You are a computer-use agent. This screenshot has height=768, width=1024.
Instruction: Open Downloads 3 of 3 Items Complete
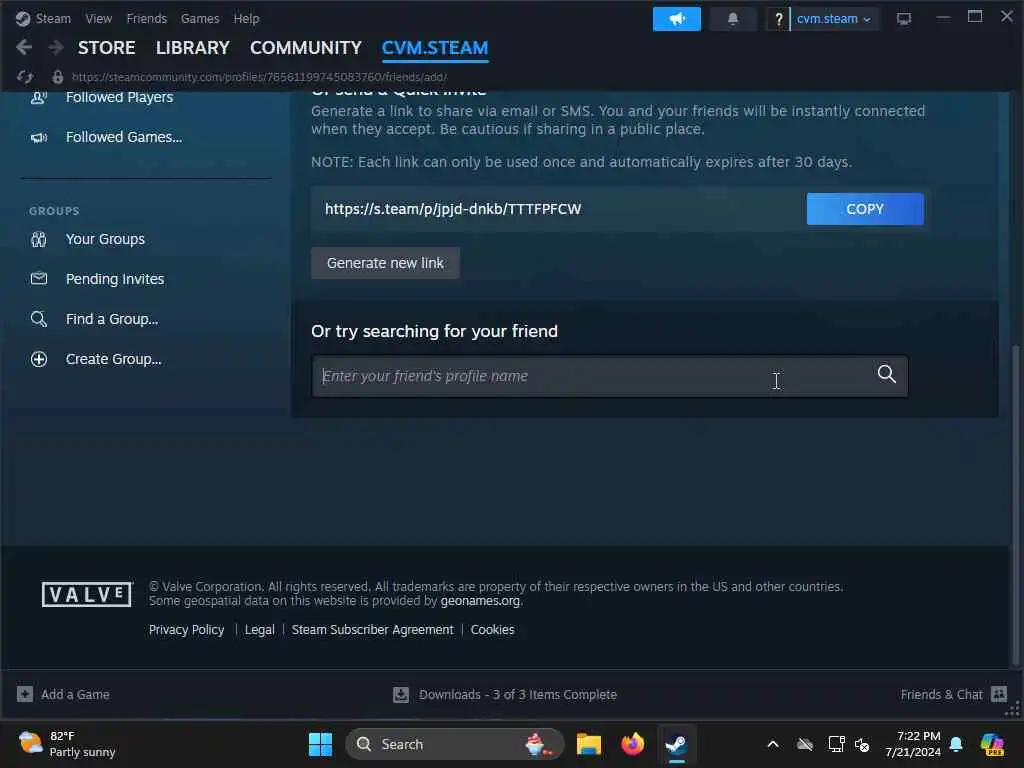[x=517, y=694]
